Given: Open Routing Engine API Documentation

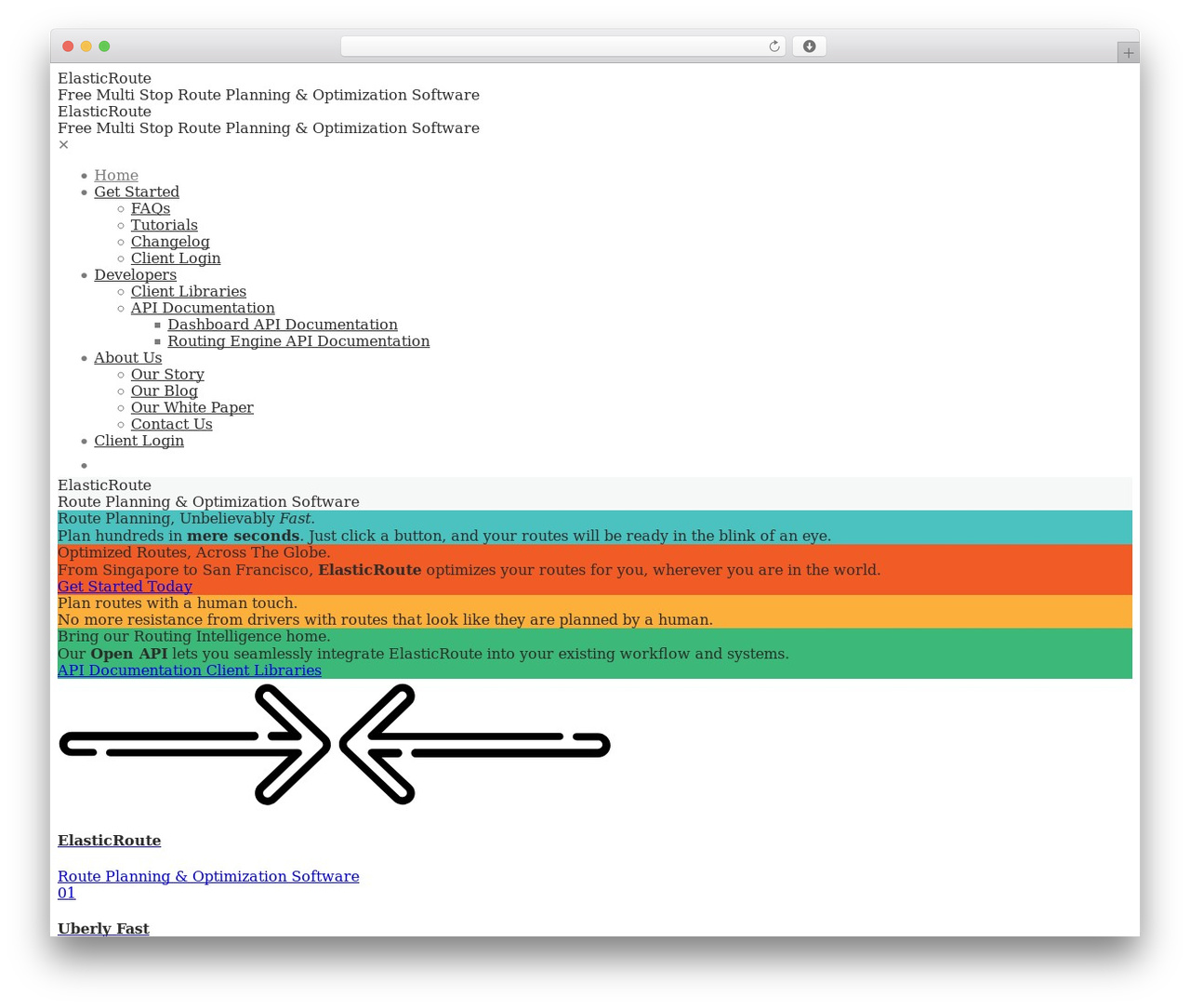Looking at the screenshot, I should 298,341.
